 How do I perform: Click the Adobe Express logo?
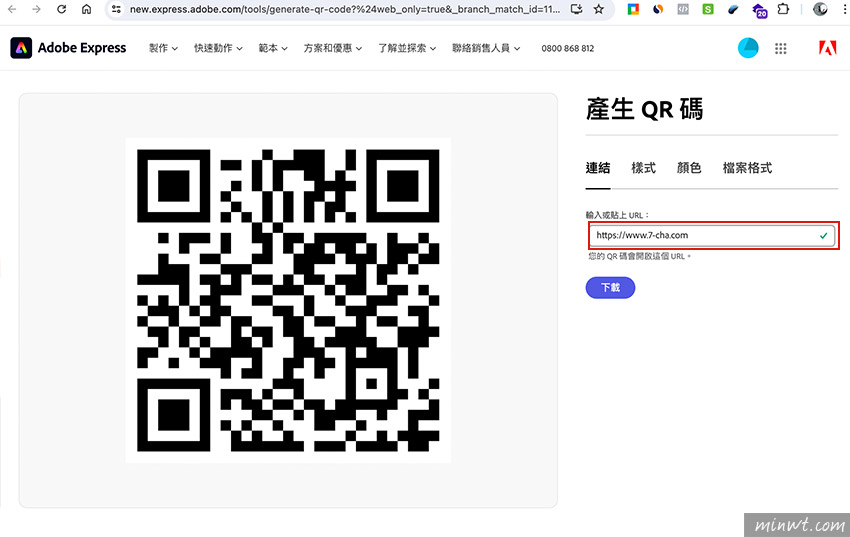(68, 48)
